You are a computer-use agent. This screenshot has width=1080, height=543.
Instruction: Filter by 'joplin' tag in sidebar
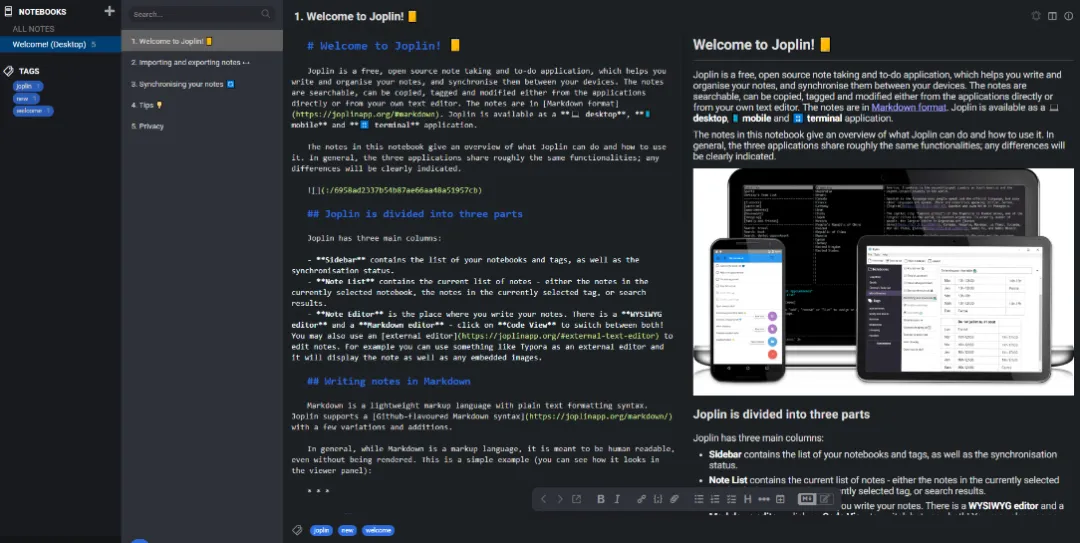click(28, 86)
